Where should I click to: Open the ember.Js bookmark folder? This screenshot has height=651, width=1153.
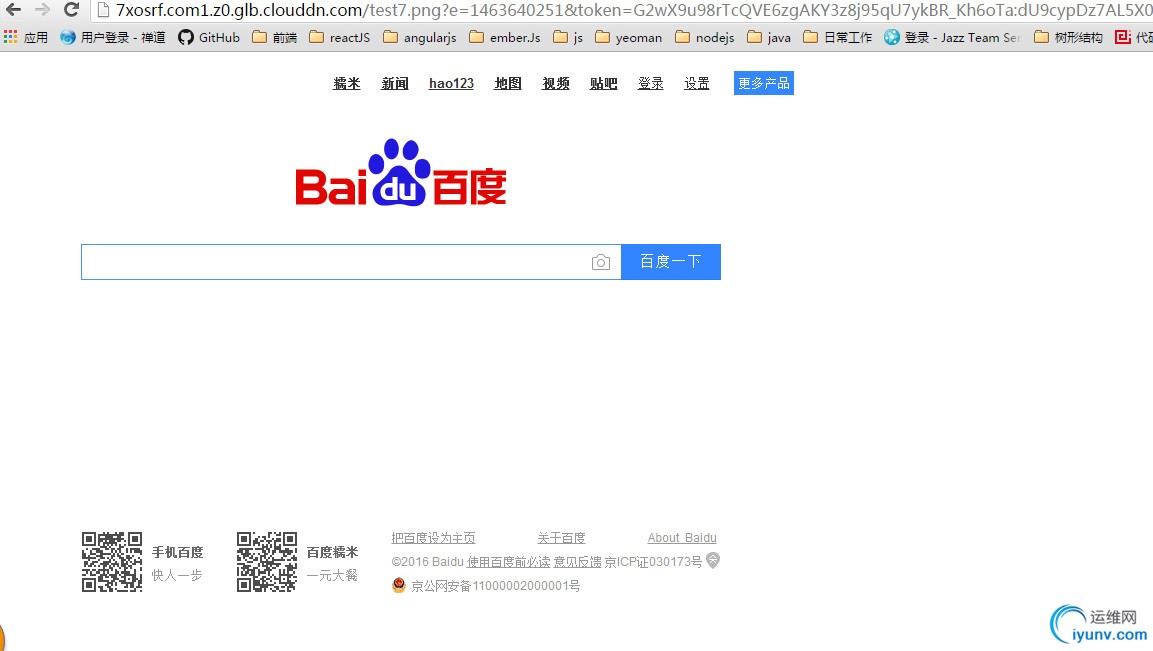pyautogui.click(x=505, y=38)
